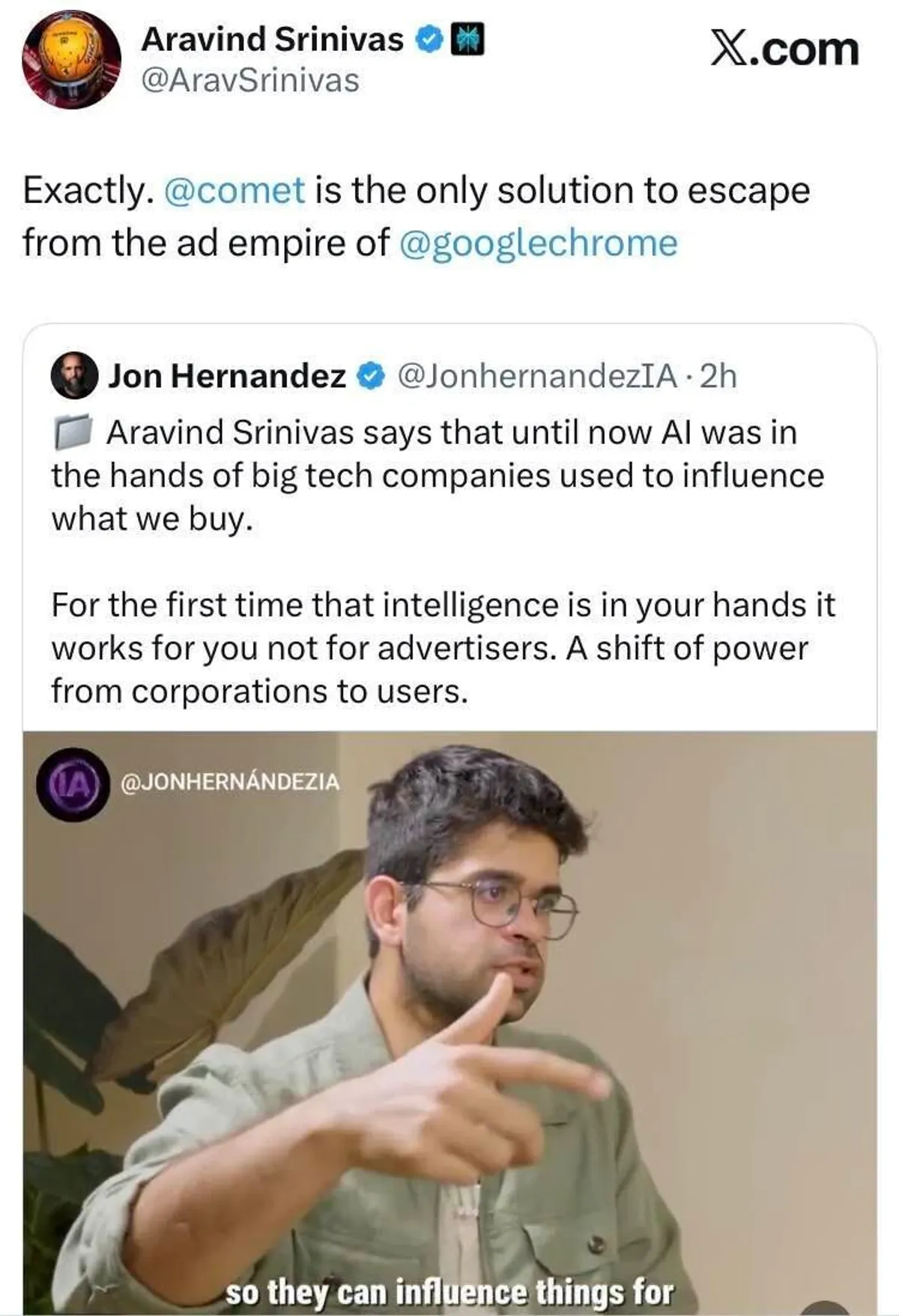Open Aravind Srinivas's helmet profile avatar
Image resolution: width=899 pixels, height=1316 pixels.
pyautogui.click(x=72, y=59)
